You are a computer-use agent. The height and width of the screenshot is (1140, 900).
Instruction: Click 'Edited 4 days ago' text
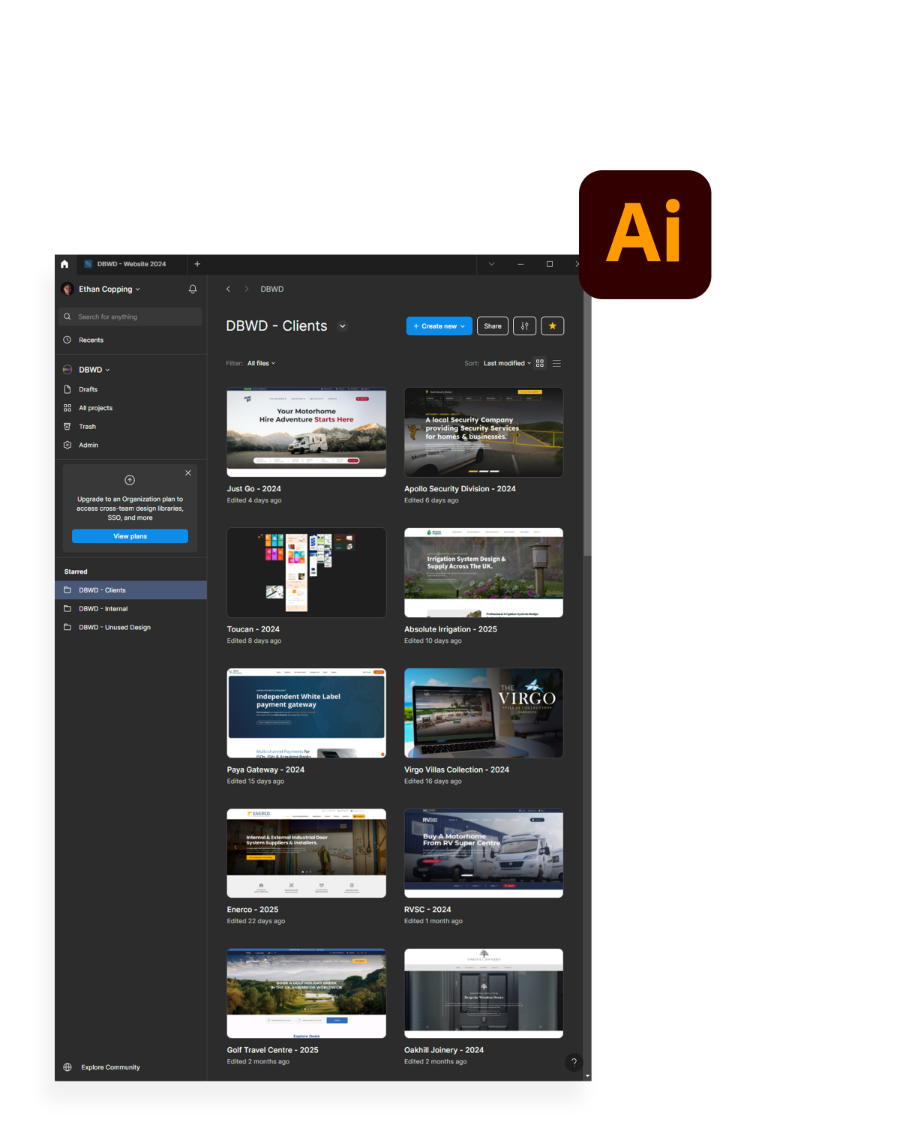254,500
